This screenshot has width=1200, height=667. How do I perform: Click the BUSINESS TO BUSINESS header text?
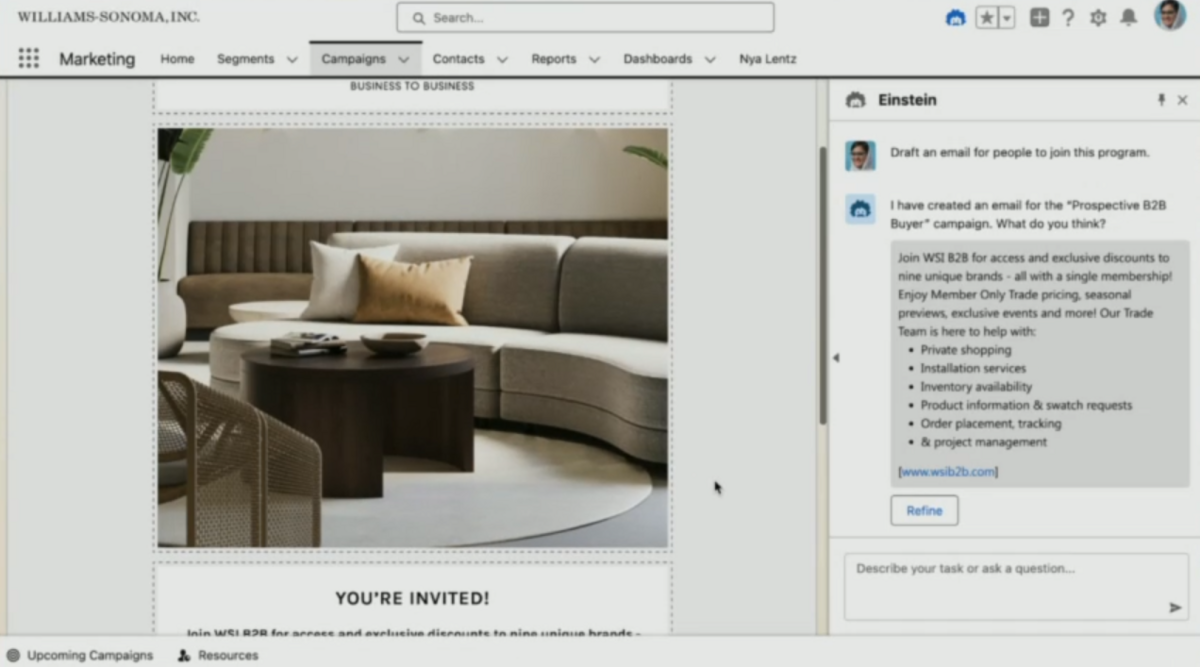(x=412, y=86)
